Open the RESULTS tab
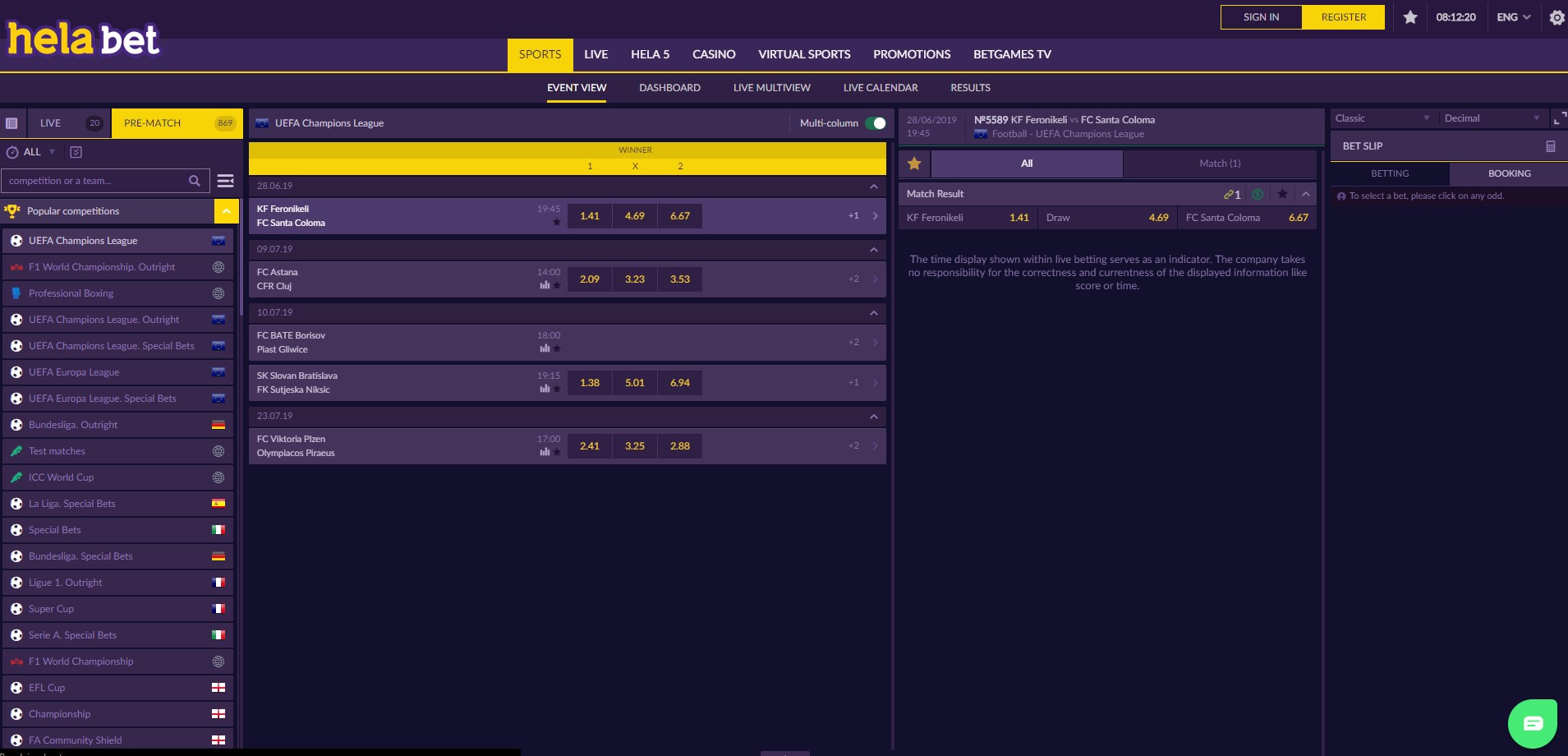The width and height of the screenshot is (1568, 756). click(x=970, y=88)
